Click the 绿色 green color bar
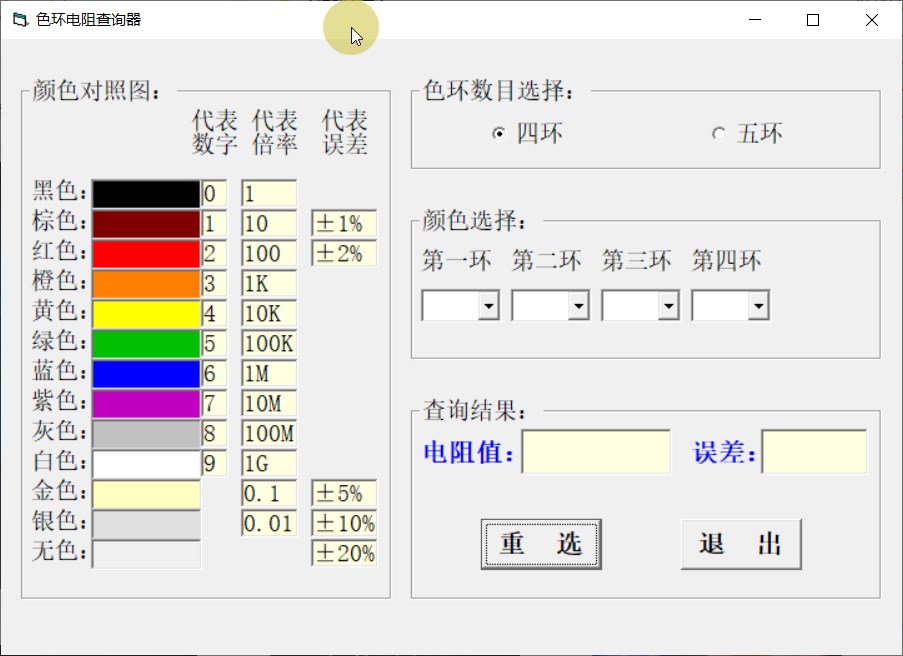 coord(145,343)
